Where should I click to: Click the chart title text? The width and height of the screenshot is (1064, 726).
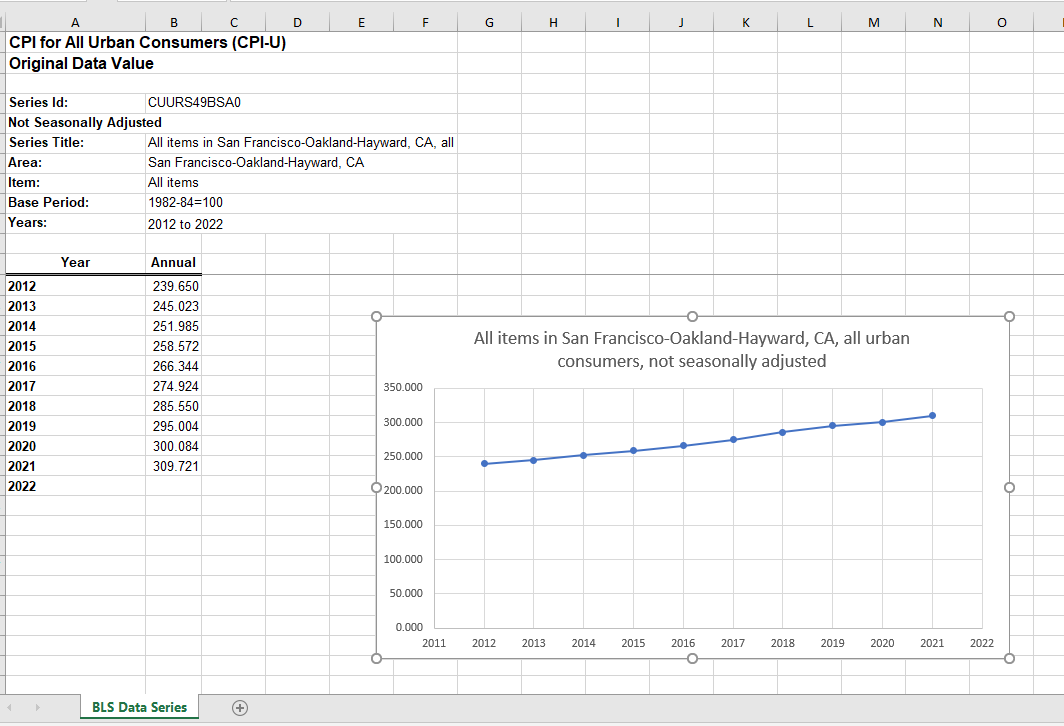pos(691,350)
